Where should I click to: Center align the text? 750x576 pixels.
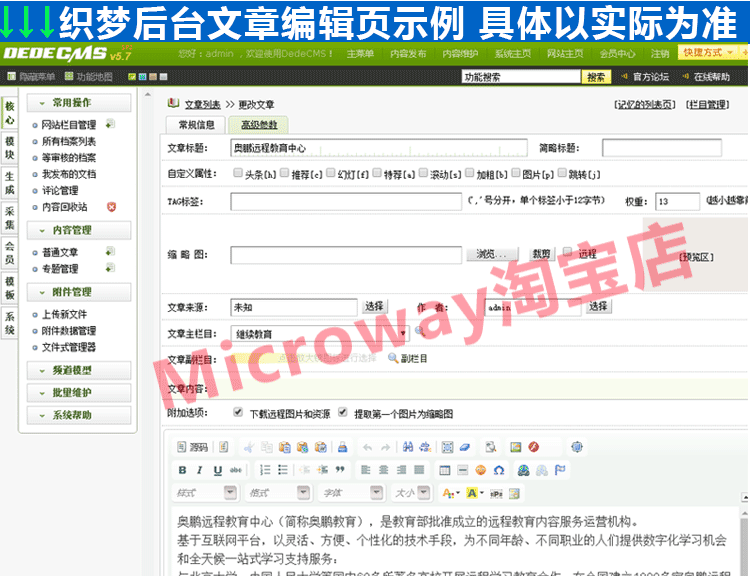click(x=384, y=470)
